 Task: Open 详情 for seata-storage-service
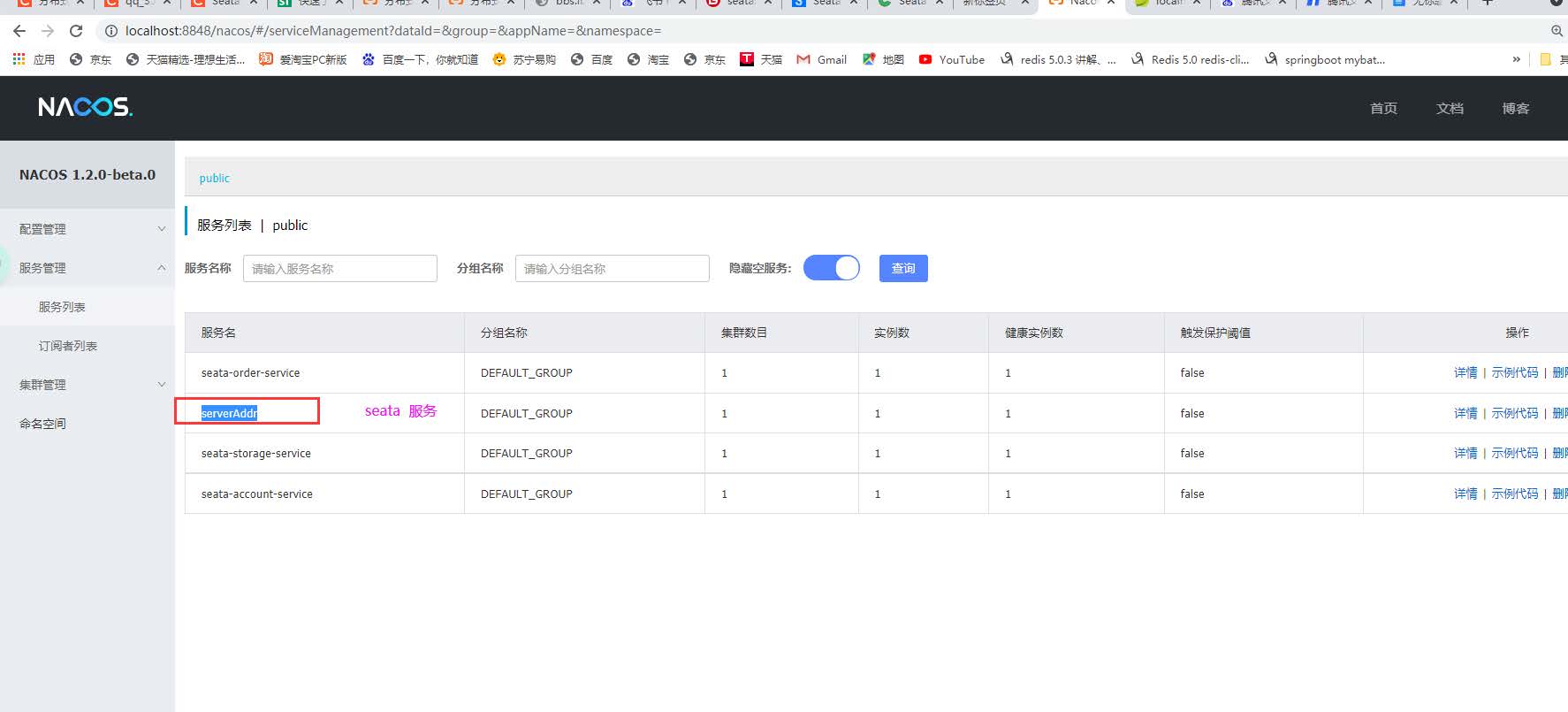tap(1465, 453)
